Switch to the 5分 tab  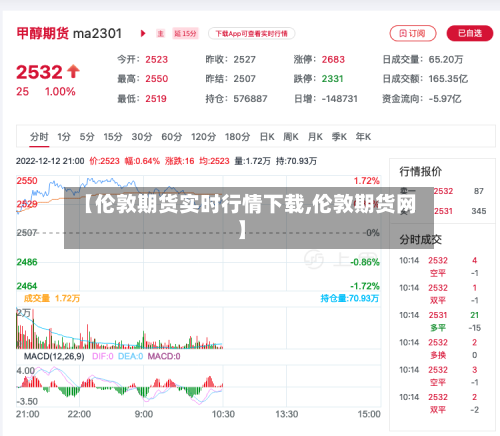click(x=87, y=137)
